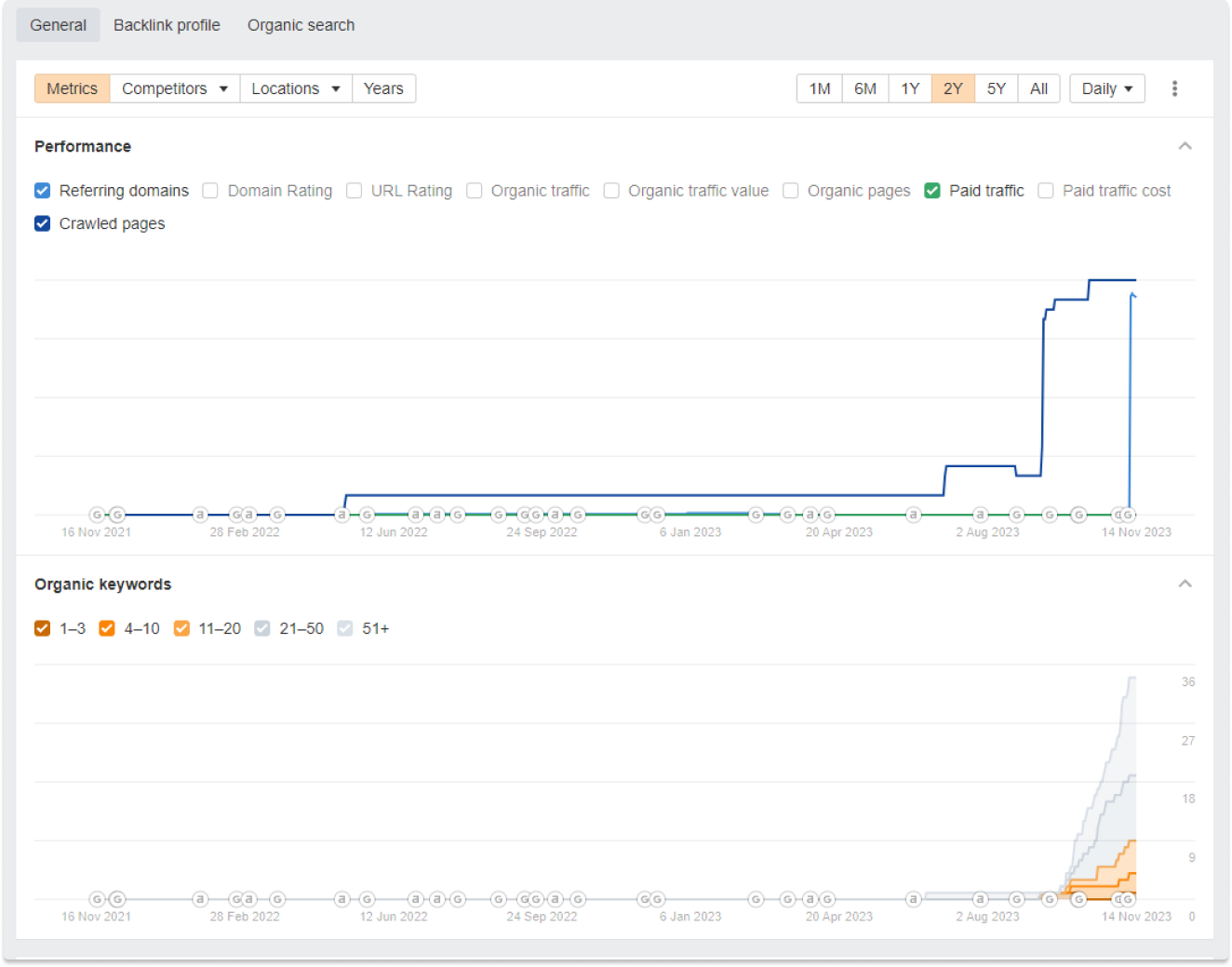Switch to the Organic search tab
The height and width of the screenshot is (967, 1232).
[301, 25]
